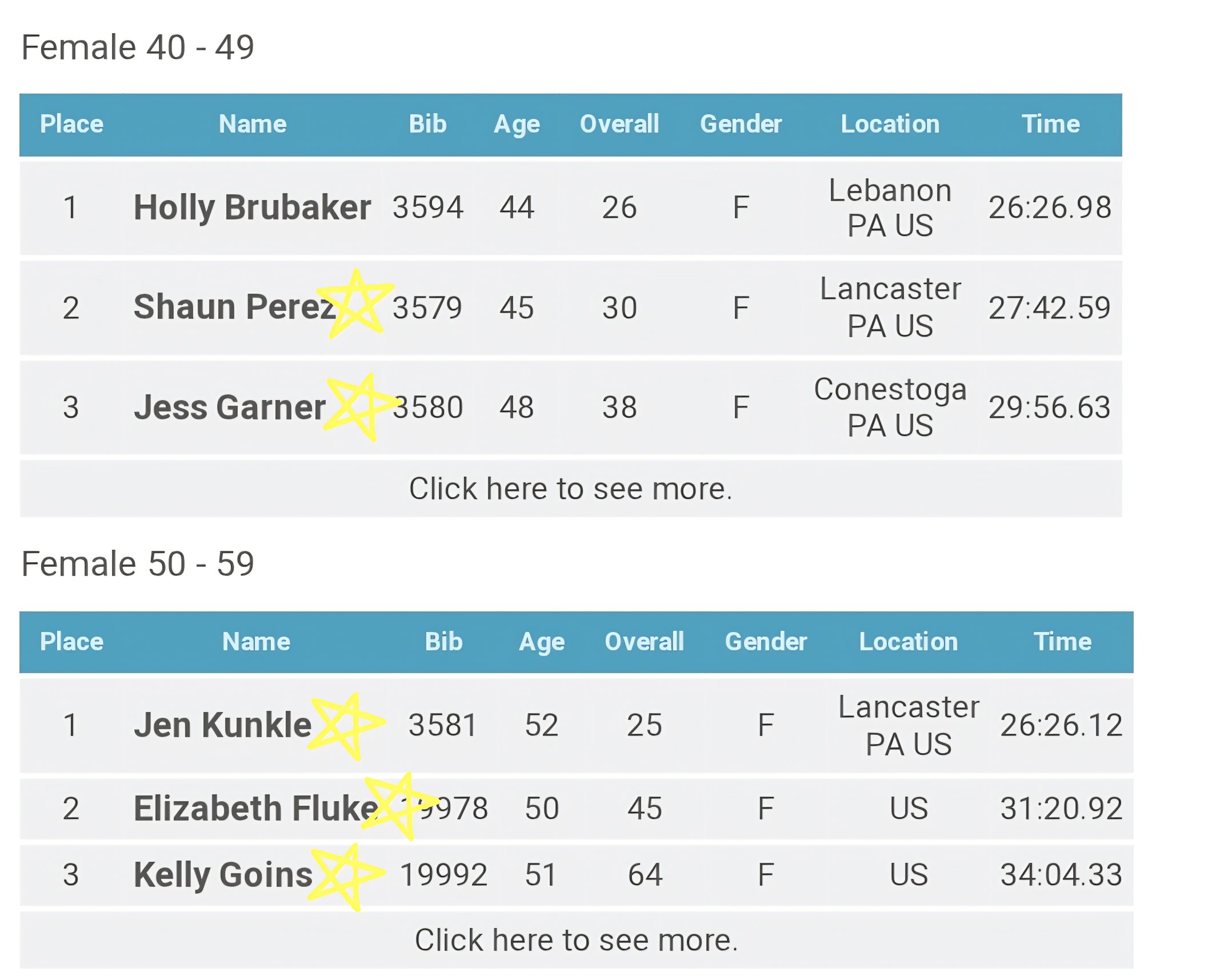This screenshot has width=1232, height=976.
Task: Open Holly Brubaker's result details
Action: point(252,207)
